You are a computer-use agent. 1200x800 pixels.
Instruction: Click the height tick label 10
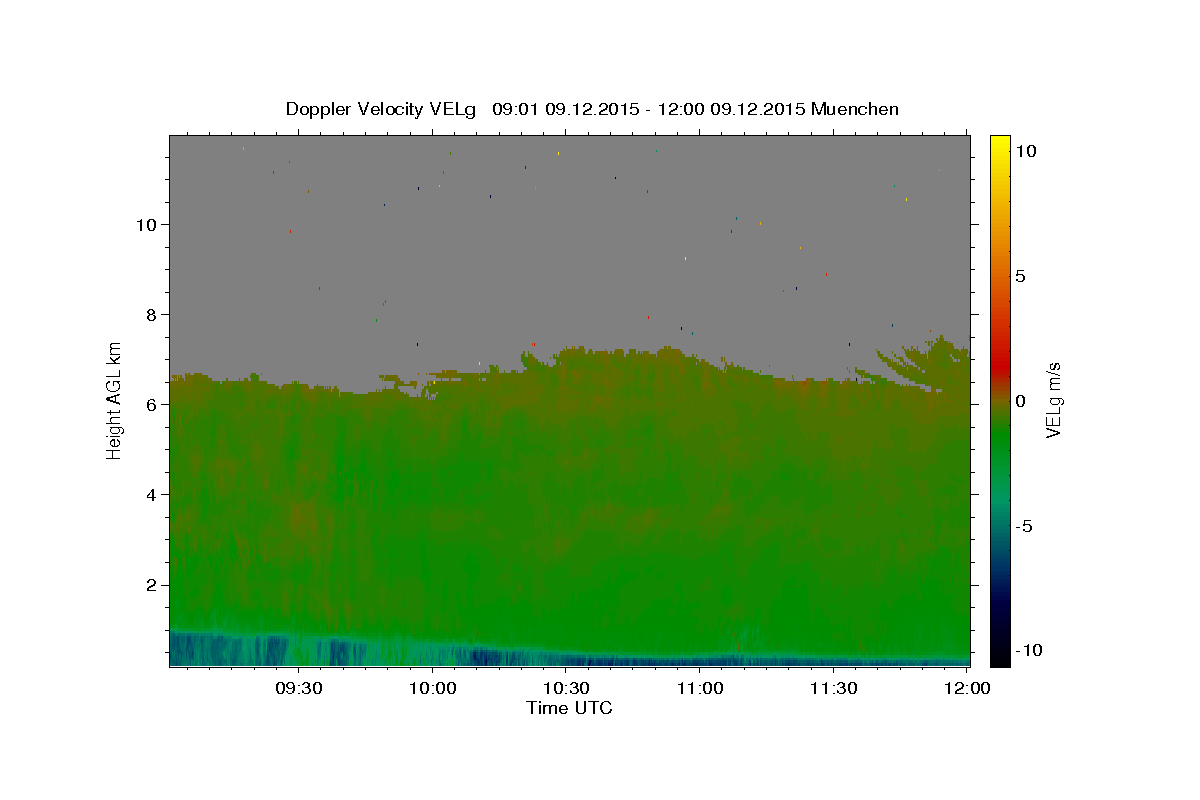pos(147,224)
